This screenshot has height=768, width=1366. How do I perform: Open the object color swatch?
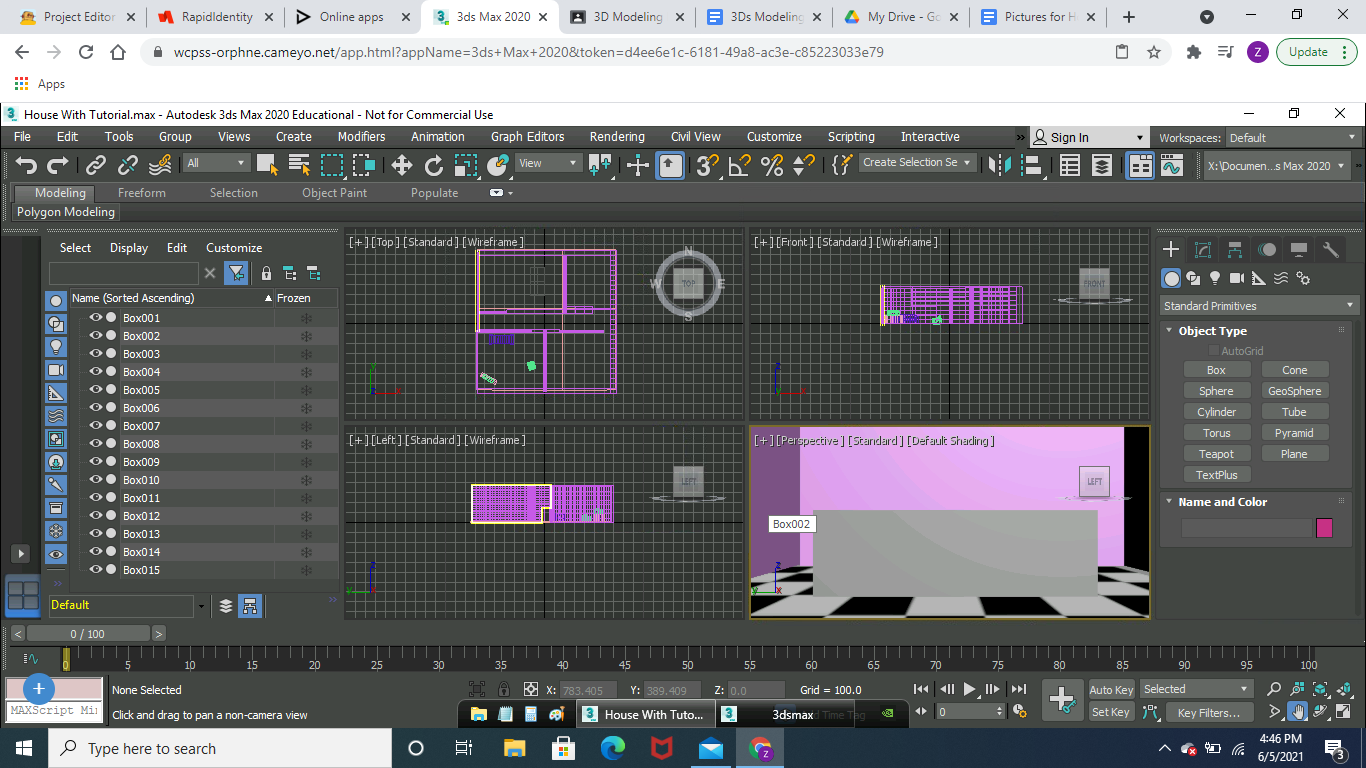pyautogui.click(x=1324, y=528)
